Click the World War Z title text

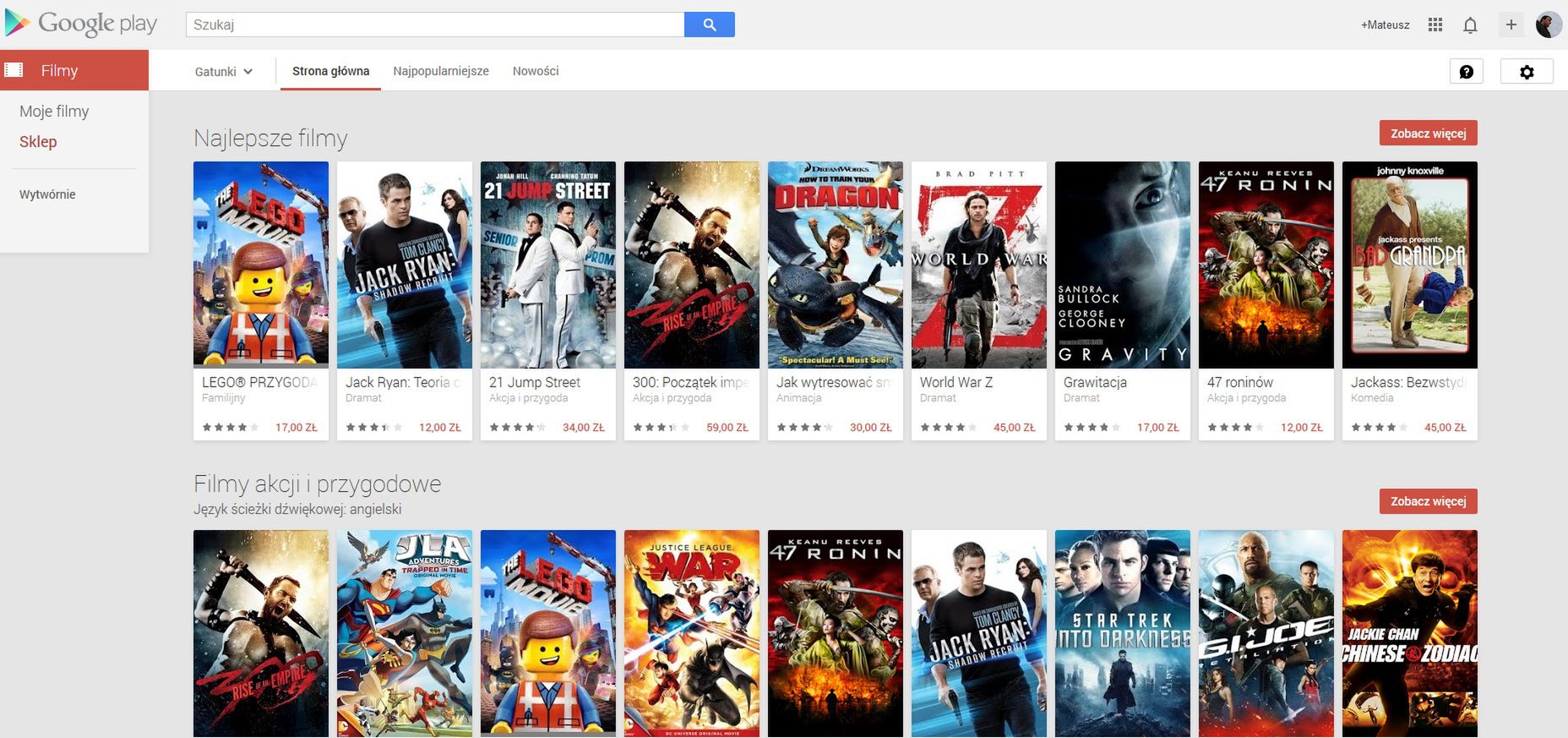pyautogui.click(x=956, y=382)
